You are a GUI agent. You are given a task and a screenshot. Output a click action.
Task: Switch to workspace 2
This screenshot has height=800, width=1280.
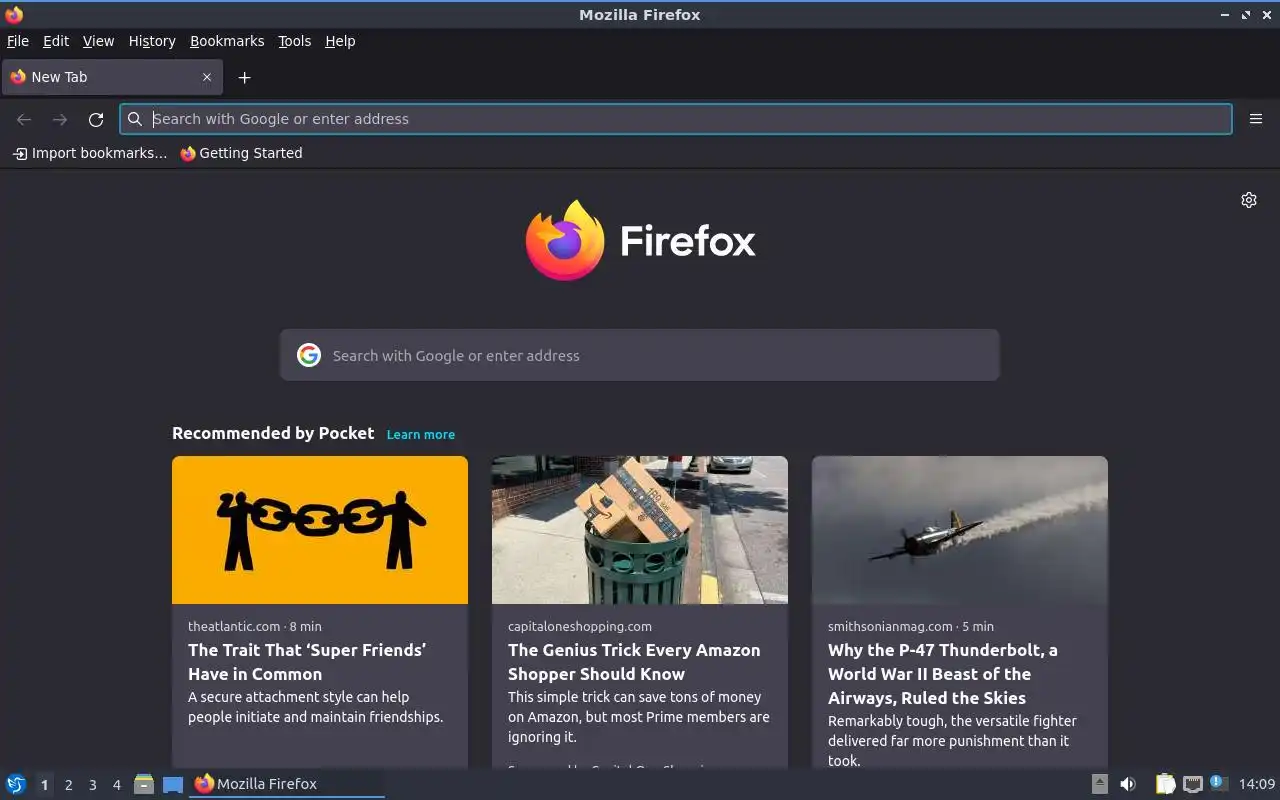click(x=68, y=785)
